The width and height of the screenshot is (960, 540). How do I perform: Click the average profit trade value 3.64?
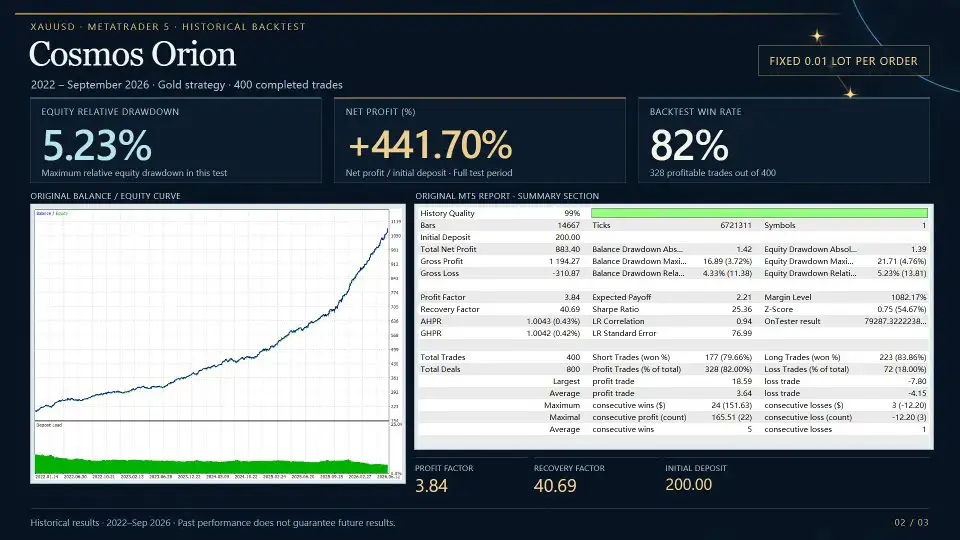click(744, 393)
